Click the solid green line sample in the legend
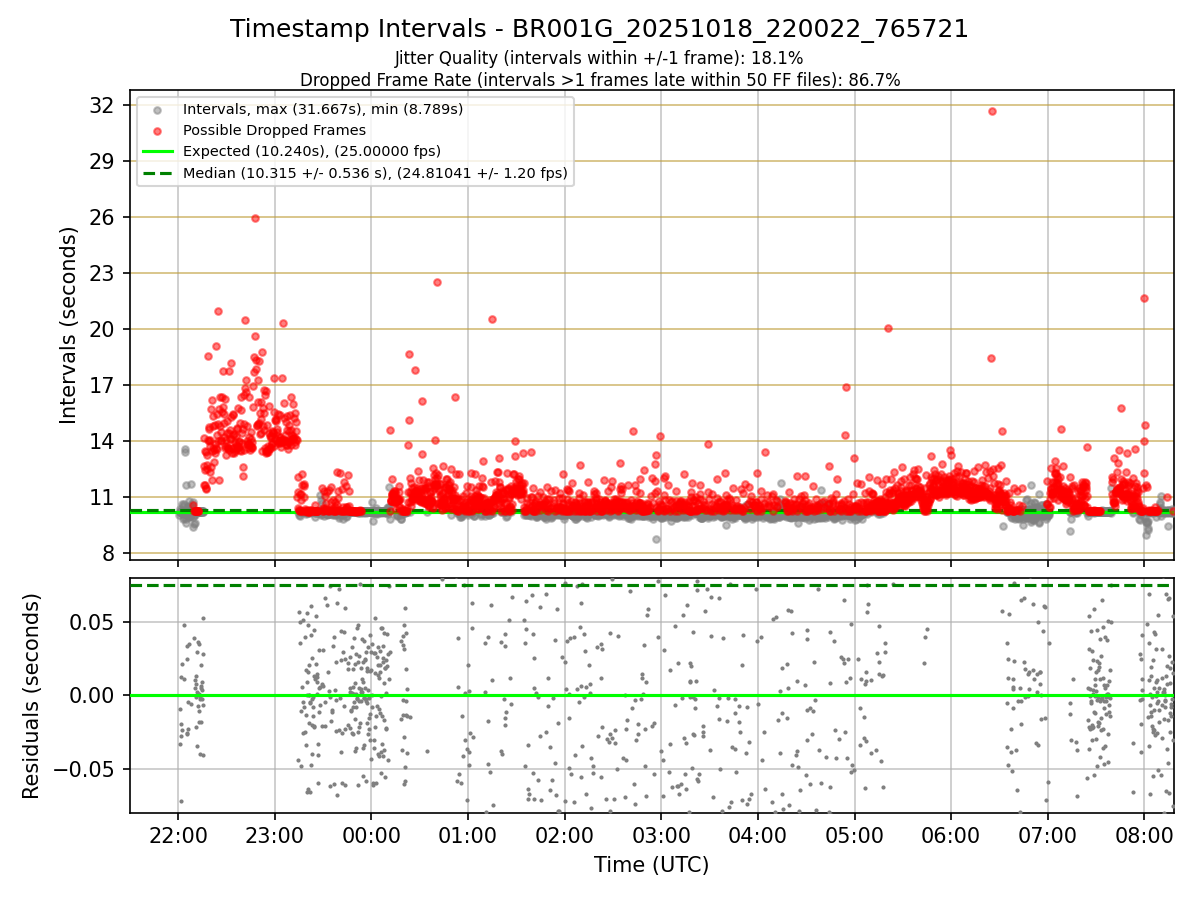The image size is (1200, 900). pos(156,152)
